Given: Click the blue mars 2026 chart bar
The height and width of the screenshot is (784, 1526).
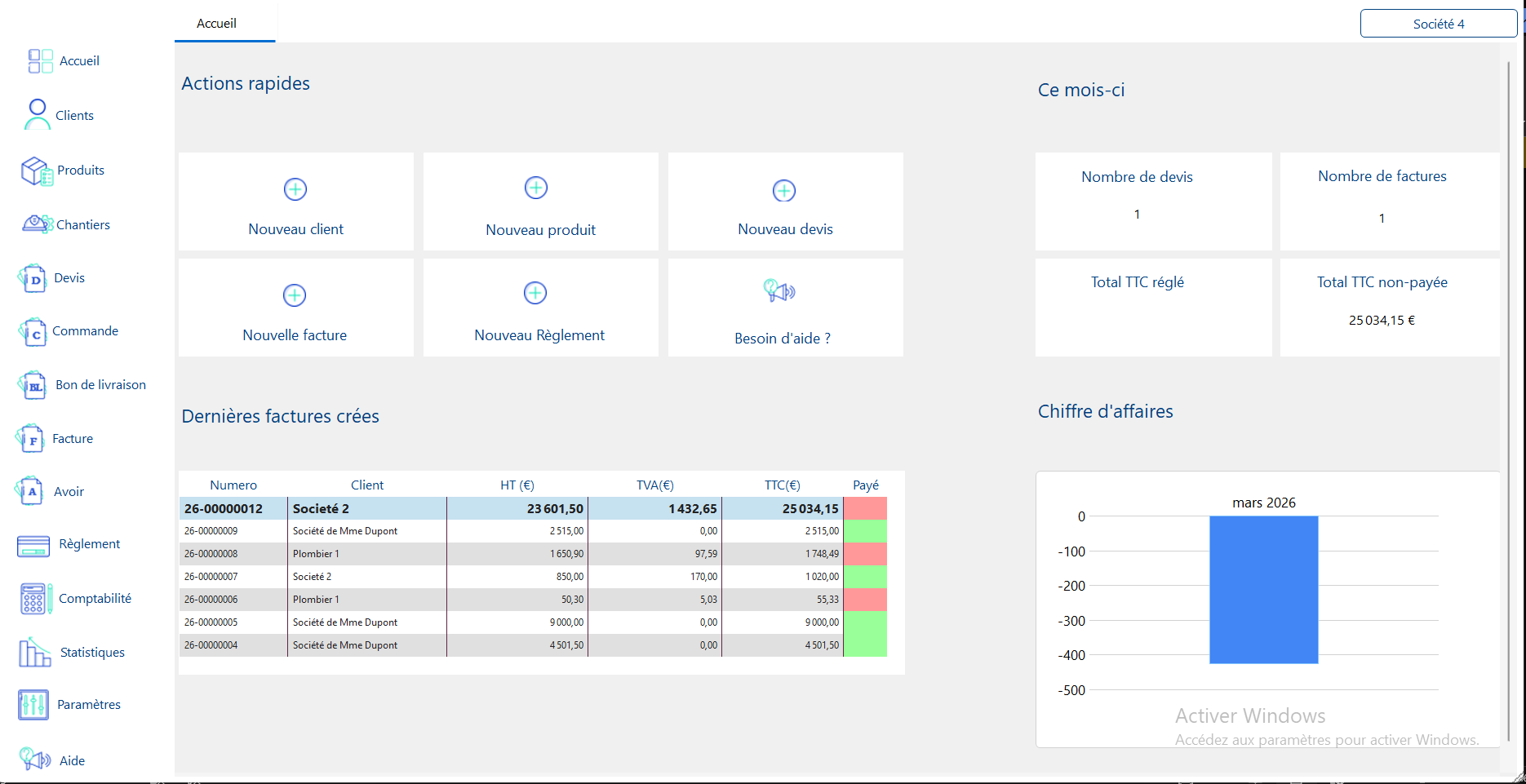Looking at the screenshot, I should tap(1263, 590).
